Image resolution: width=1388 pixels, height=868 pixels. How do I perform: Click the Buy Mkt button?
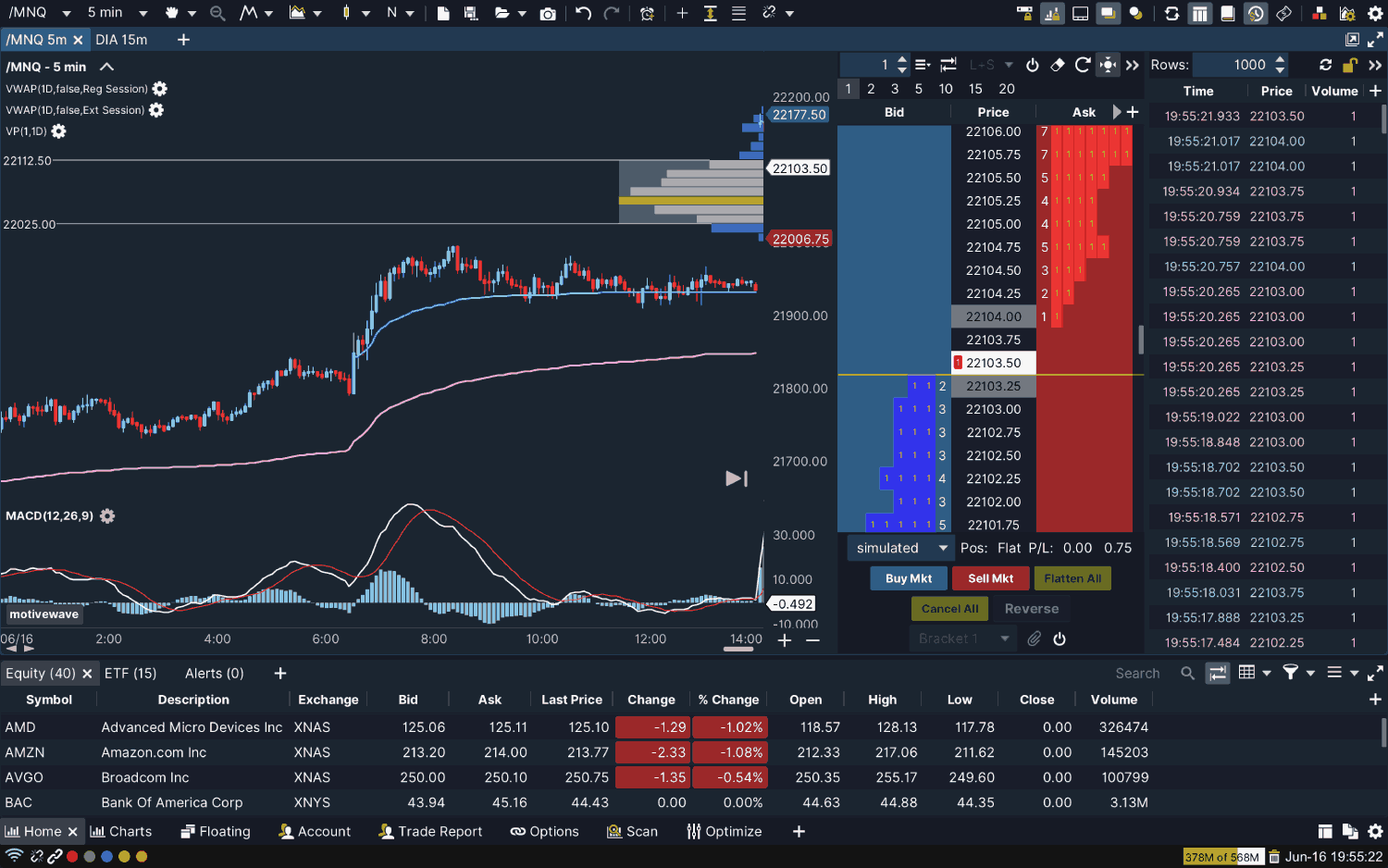pyautogui.click(x=908, y=577)
